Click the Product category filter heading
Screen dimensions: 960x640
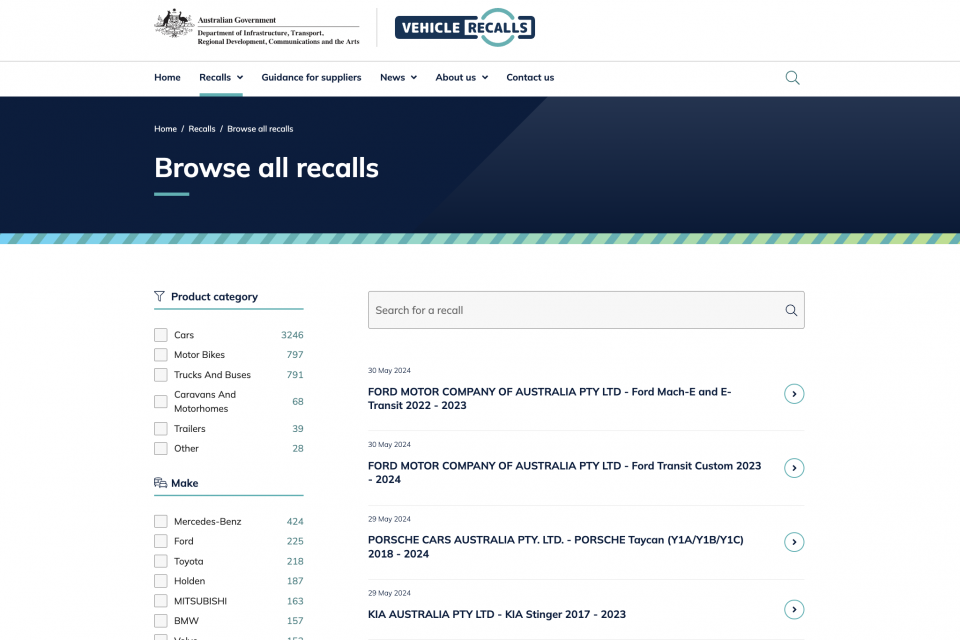[x=214, y=297]
